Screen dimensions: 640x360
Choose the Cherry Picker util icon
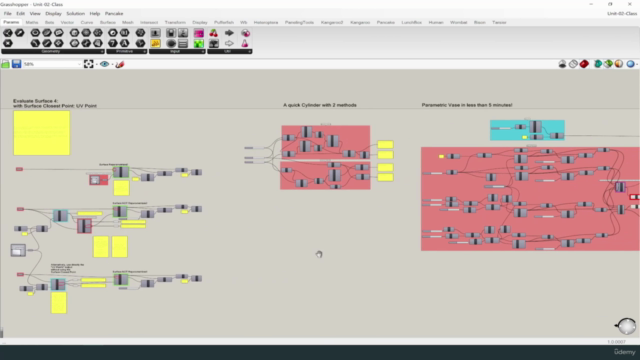tap(213, 33)
